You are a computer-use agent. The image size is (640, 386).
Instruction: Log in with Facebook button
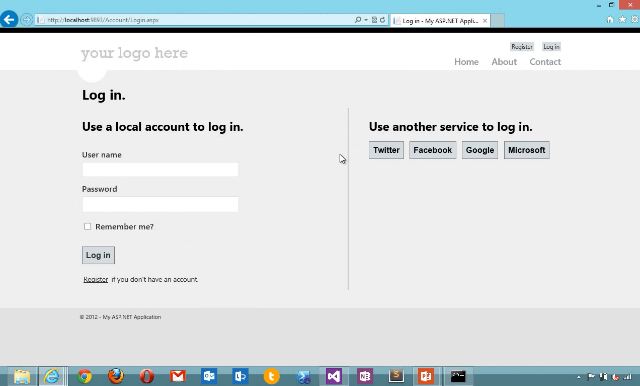tap(433, 150)
